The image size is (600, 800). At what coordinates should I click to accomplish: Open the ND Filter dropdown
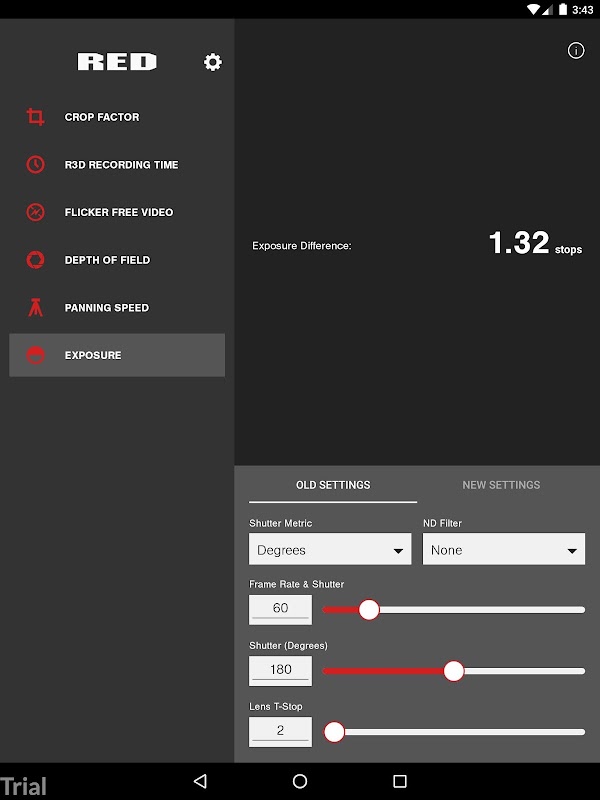(504, 549)
